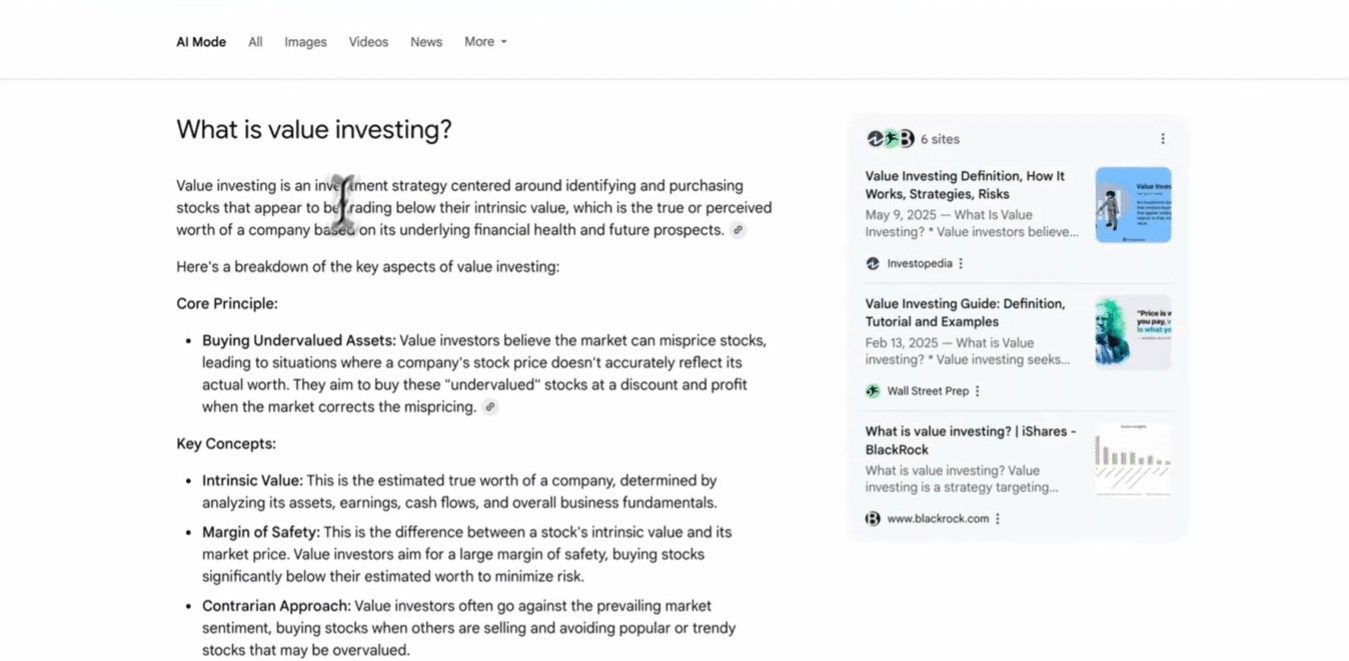The image size is (1349, 661).
Task: Click the Investopedia article thumbnail image
Action: click(1133, 205)
